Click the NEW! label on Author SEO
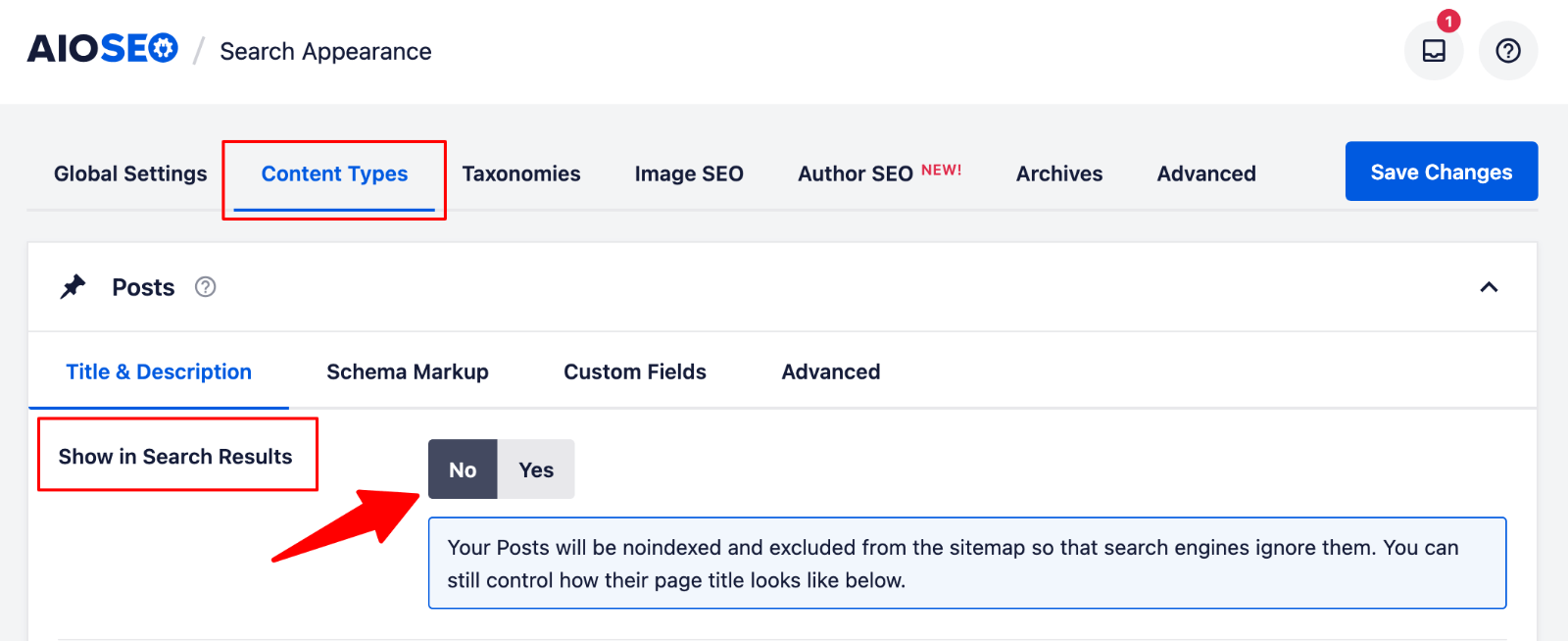This screenshot has height=641, width=1568. tap(942, 168)
